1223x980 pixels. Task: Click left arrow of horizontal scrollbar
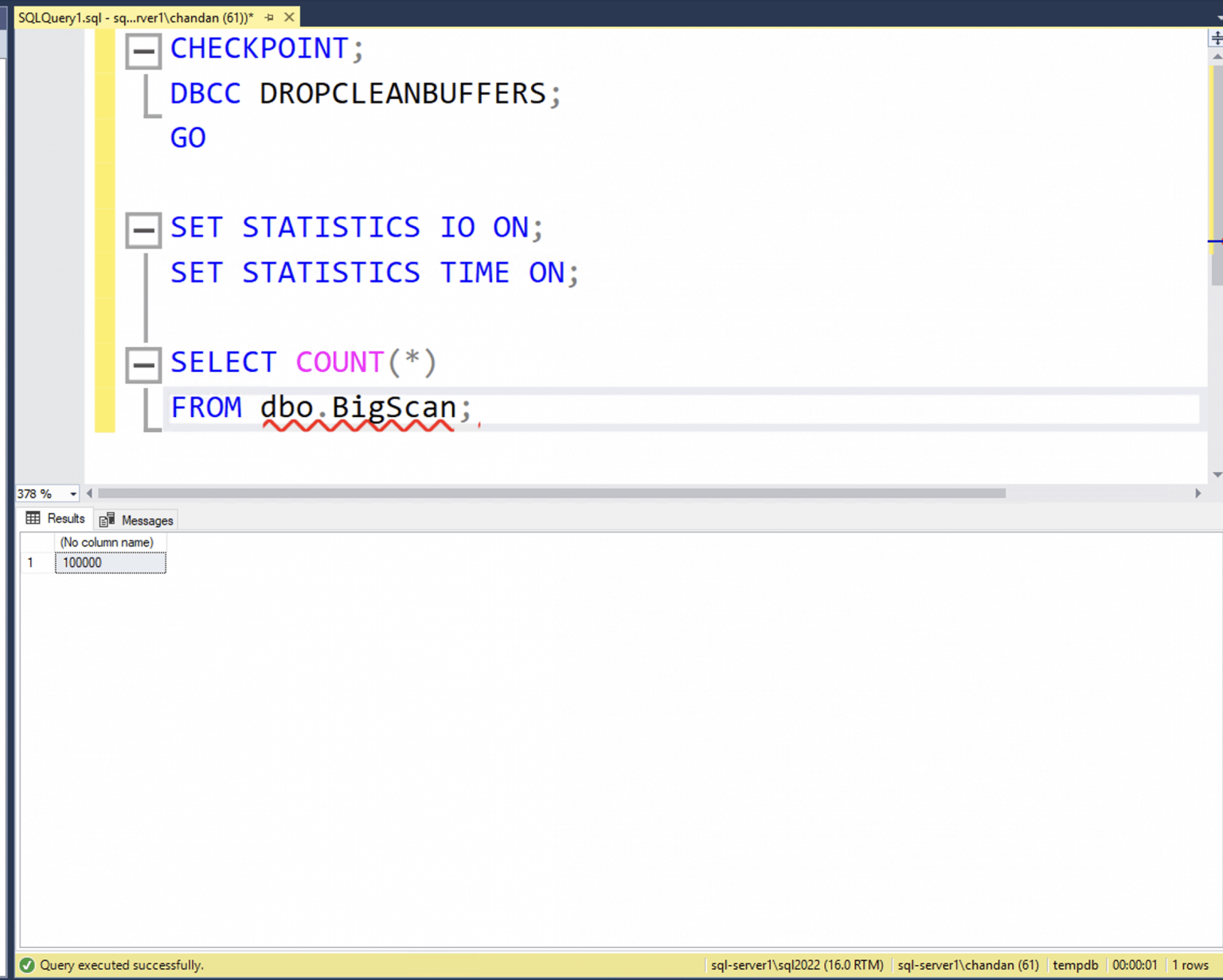88,493
